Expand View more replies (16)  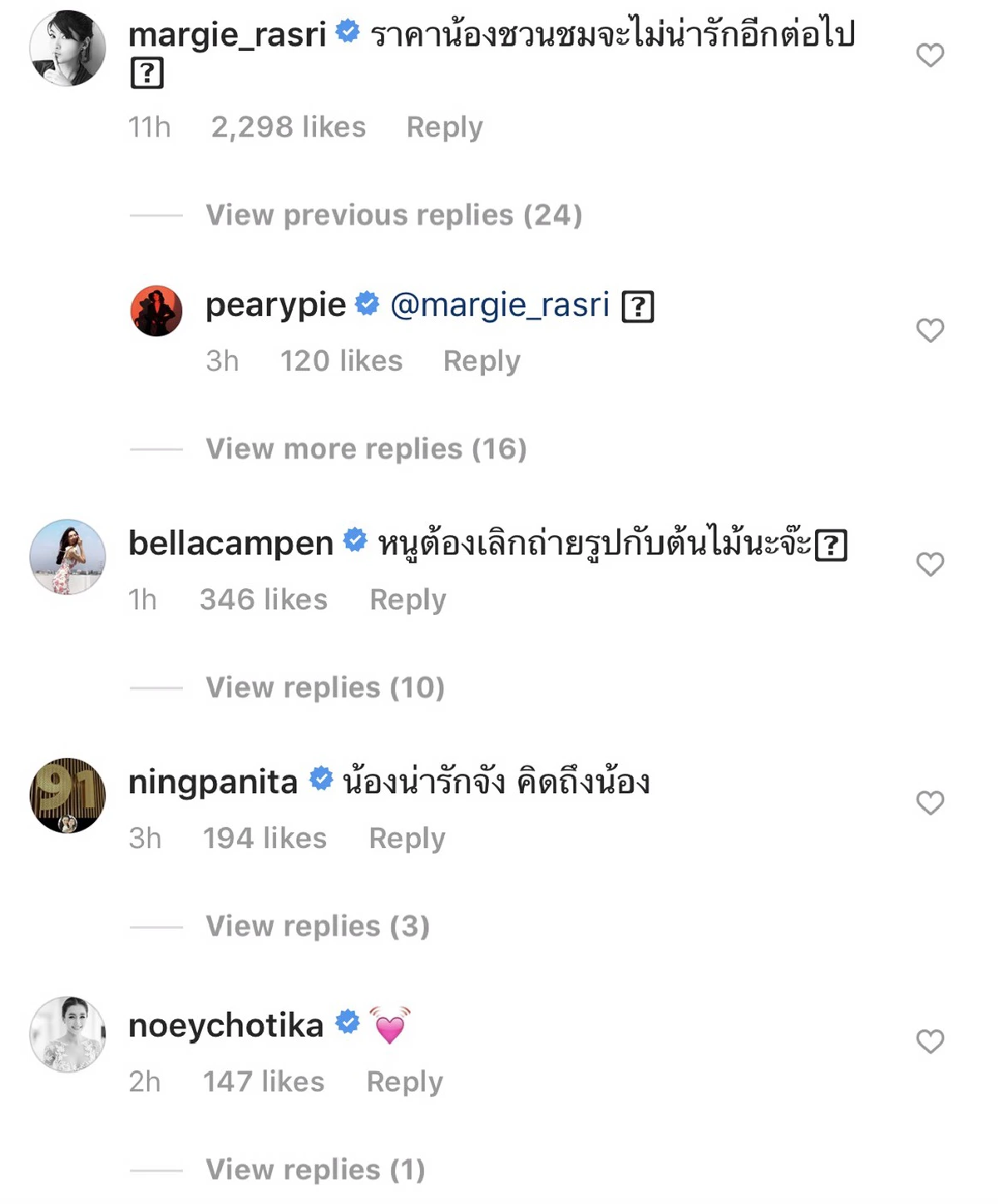point(366,448)
